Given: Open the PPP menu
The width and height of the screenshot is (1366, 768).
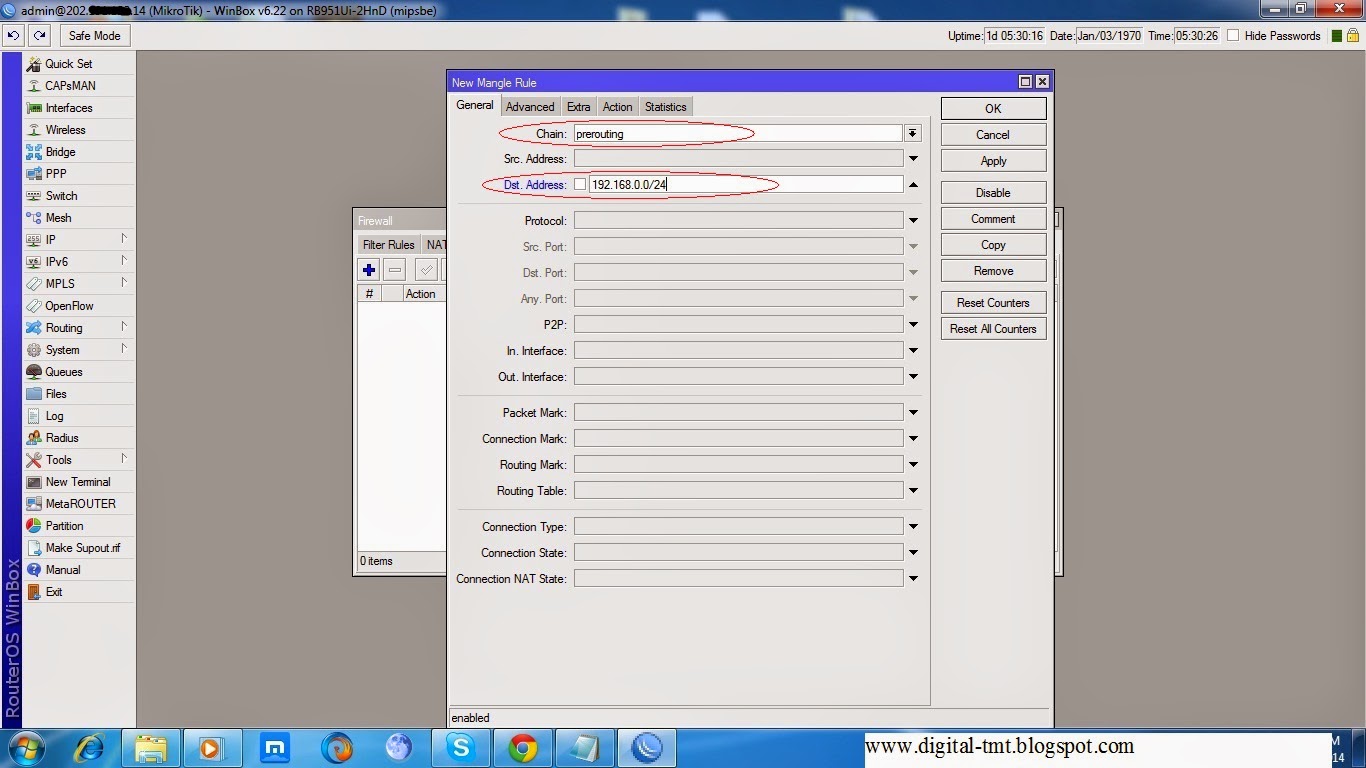Looking at the screenshot, I should [x=79, y=173].
